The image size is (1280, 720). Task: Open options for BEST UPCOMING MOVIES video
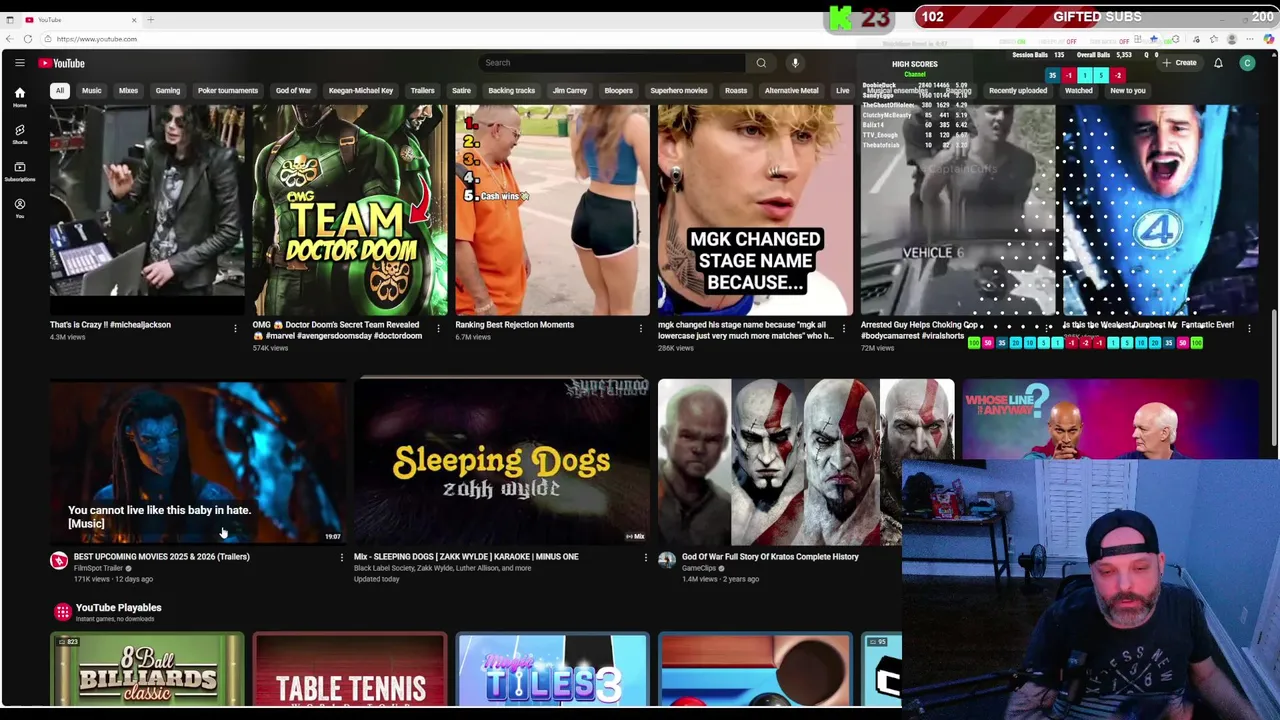pyautogui.click(x=341, y=558)
